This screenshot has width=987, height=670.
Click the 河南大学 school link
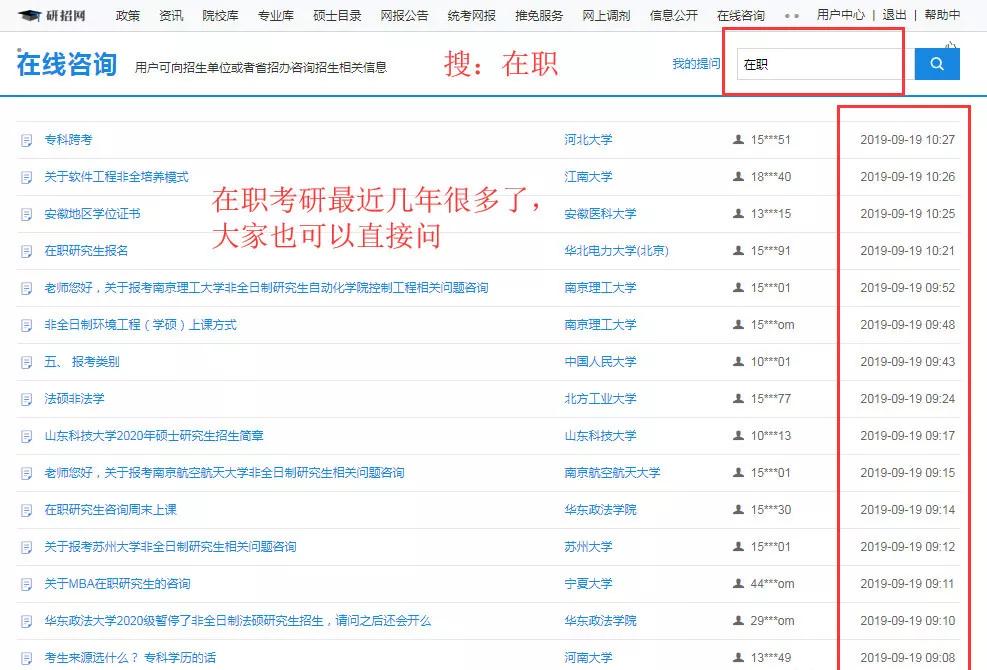(589, 658)
